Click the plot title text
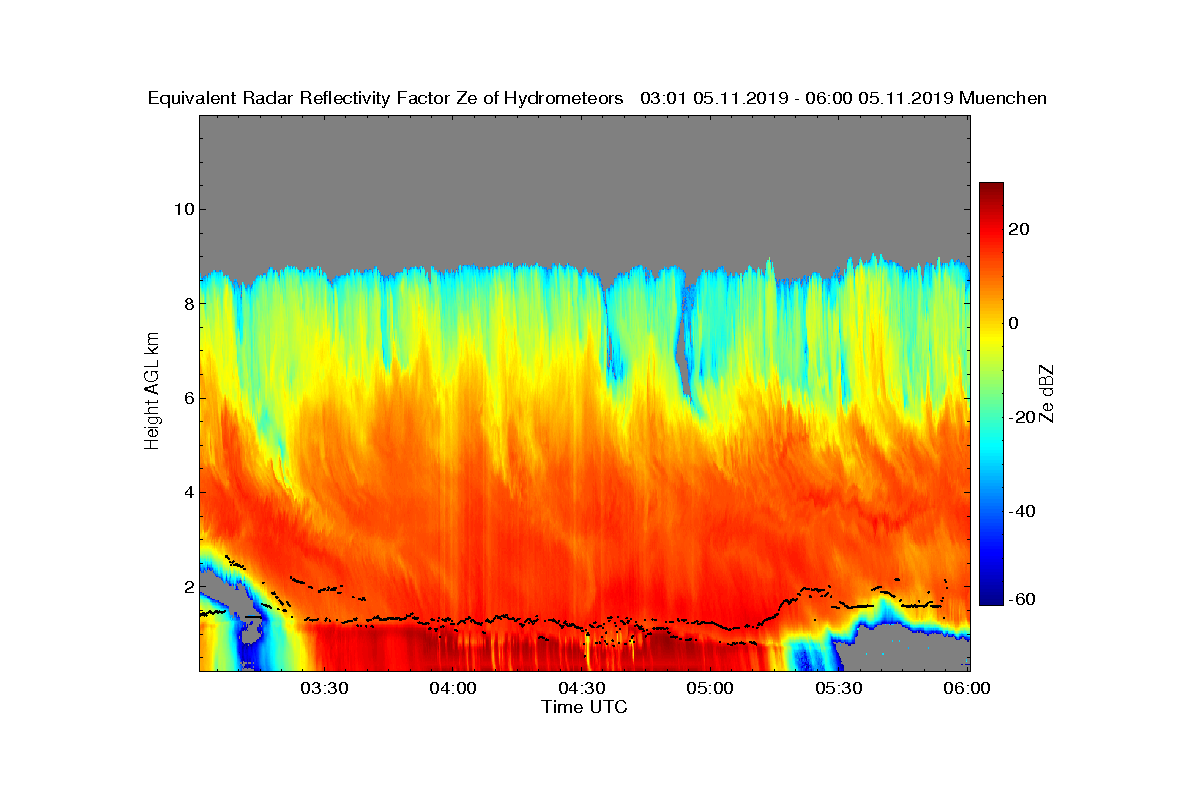The height and width of the screenshot is (800, 1200). [597, 98]
